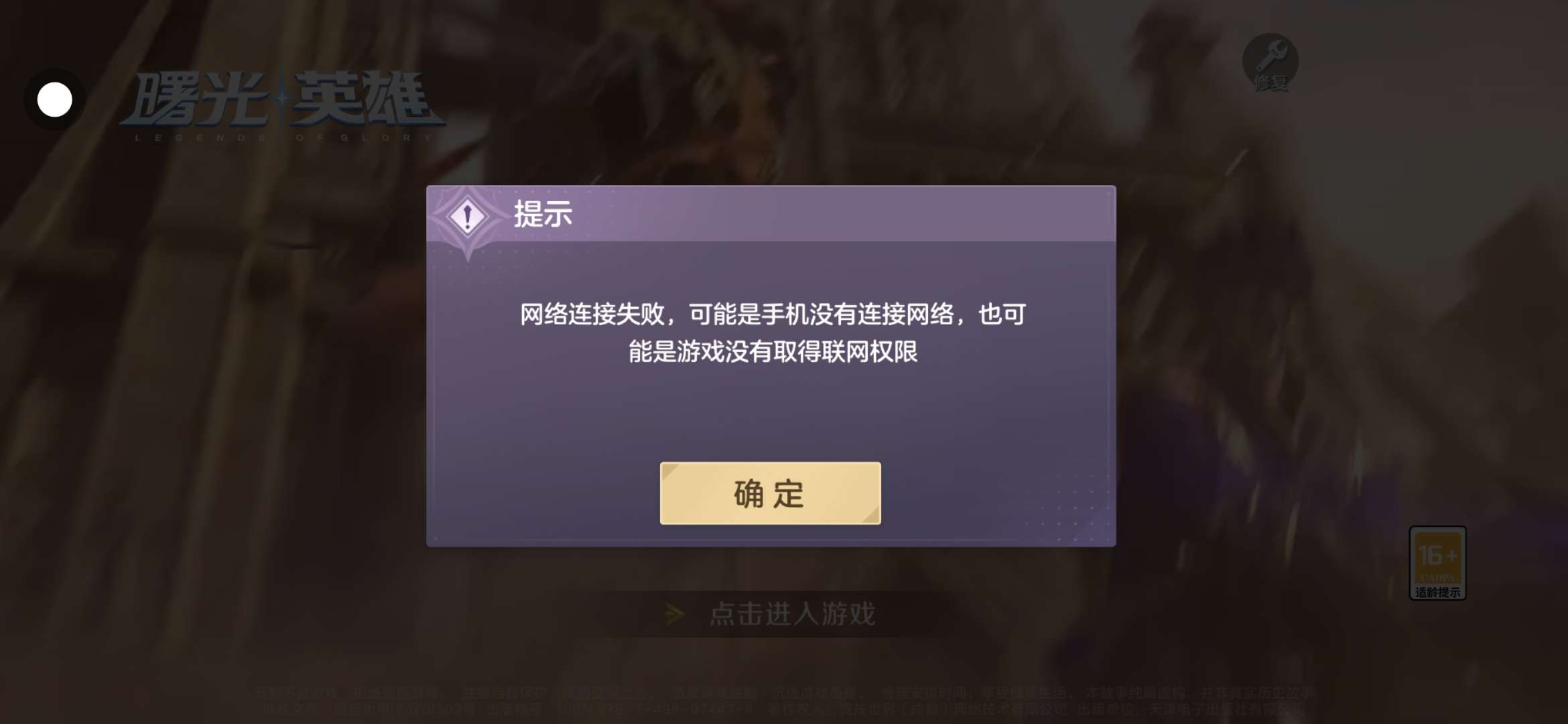Screen dimensions: 1568x724
Task: Click the dotted decoration in dialog corner
Action: (x=1065, y=509)
